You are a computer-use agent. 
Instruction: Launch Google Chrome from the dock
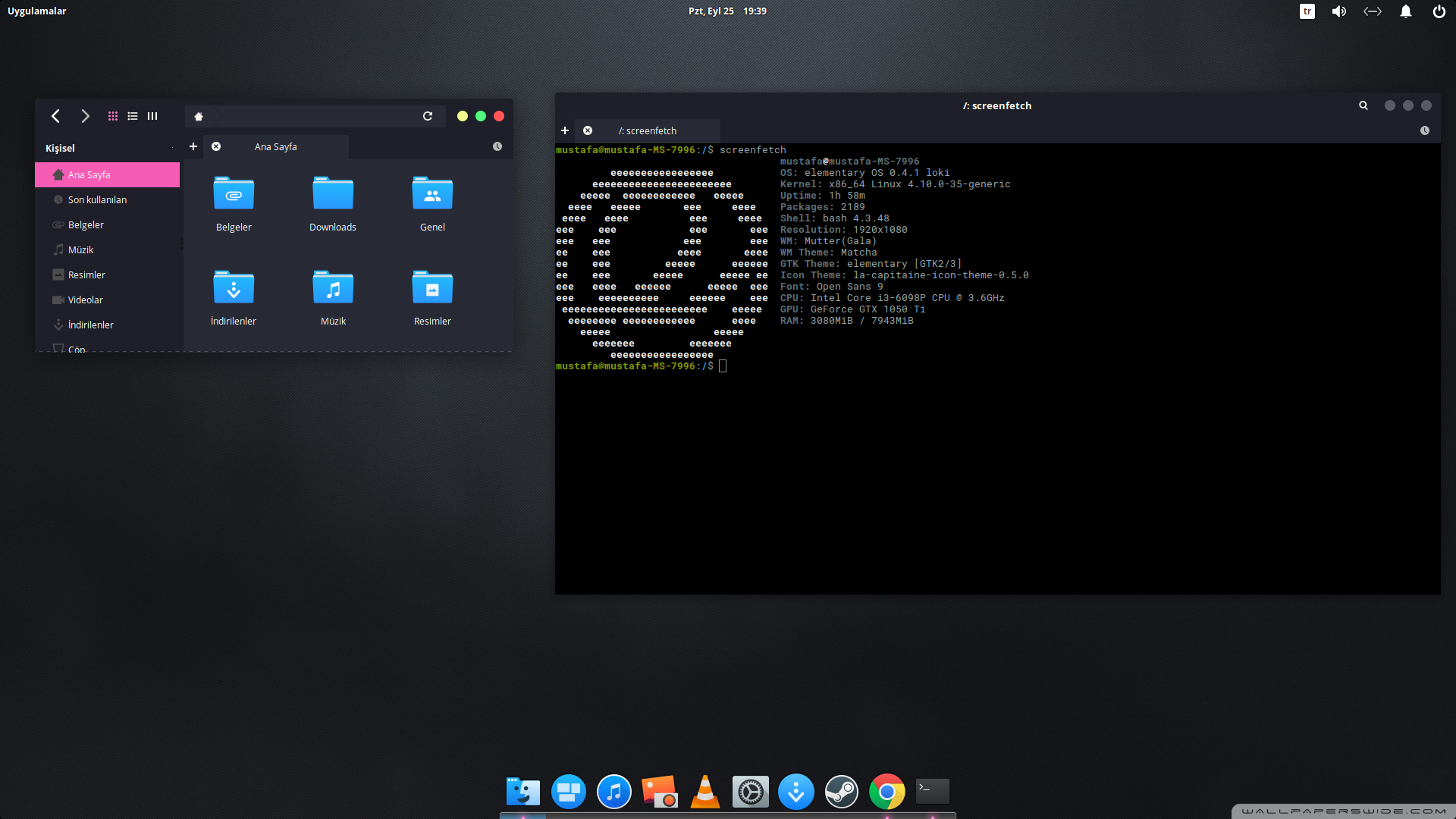click(887, 792)
